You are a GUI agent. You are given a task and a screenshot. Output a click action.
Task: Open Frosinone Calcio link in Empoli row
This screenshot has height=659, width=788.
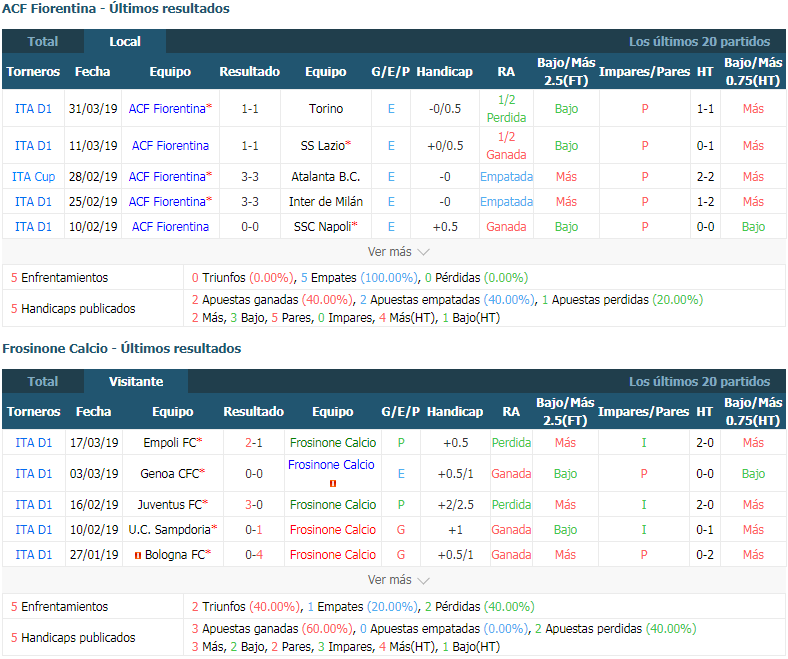333,443
